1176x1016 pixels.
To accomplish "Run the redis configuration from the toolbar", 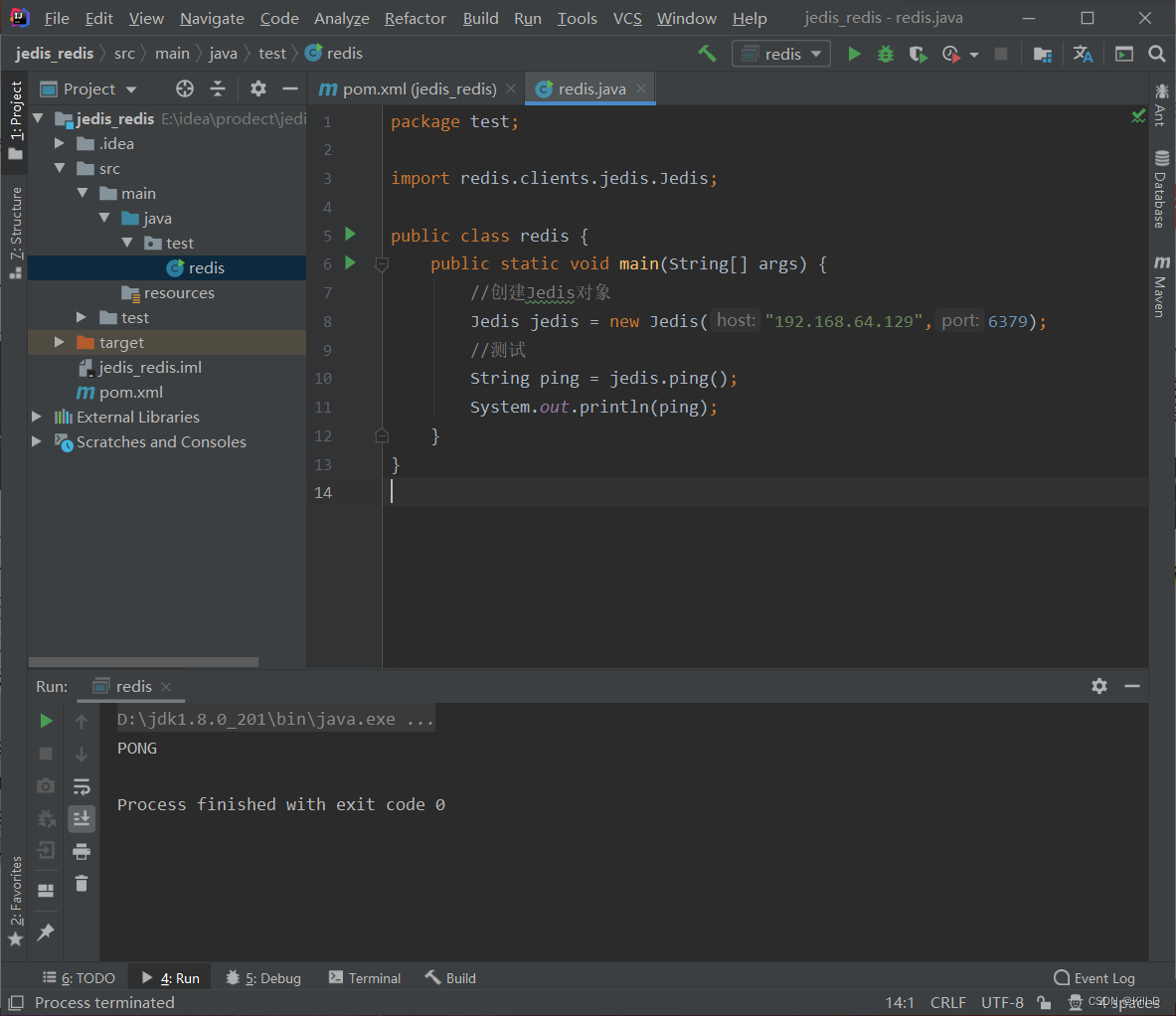I will tap(854, 54).
